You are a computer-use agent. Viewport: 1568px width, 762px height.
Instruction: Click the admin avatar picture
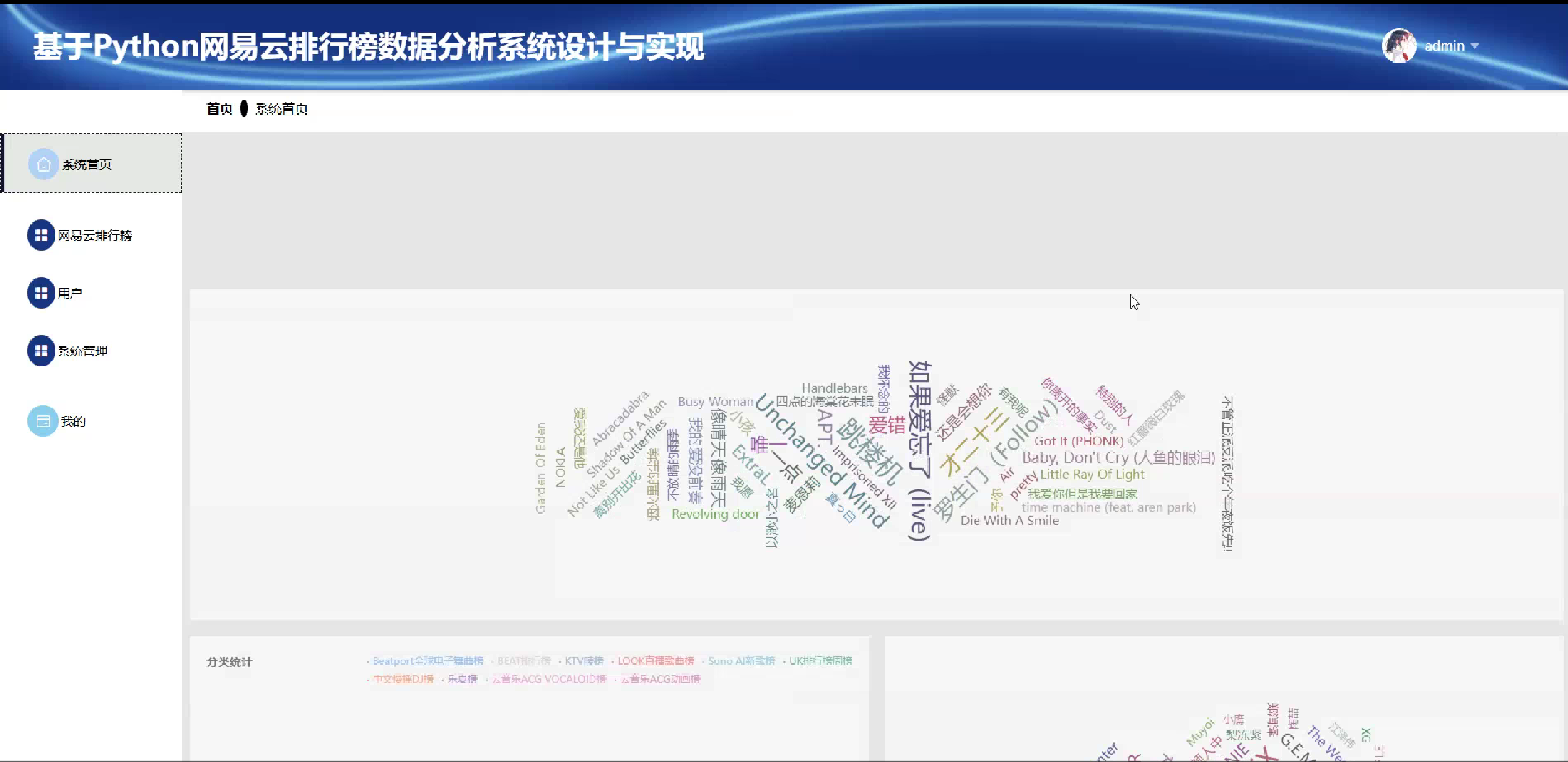[x=1398, y=46]
